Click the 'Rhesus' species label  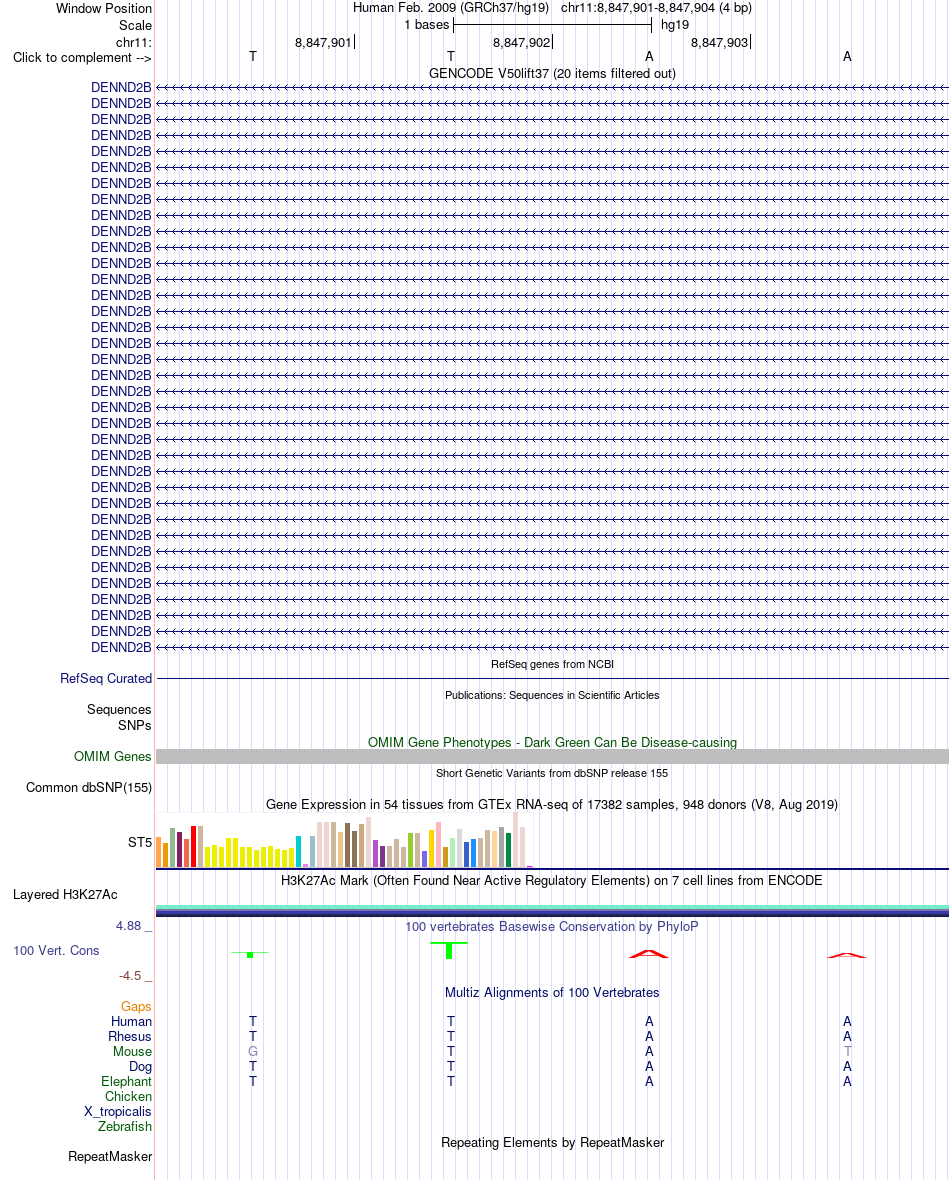tap(130, 1036)
